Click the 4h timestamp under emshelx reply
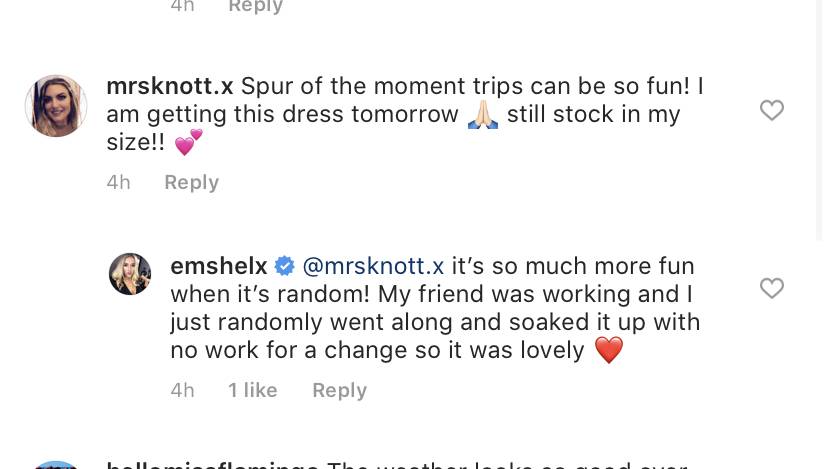Image resolution: width=828 pixels, height=469 pixels. [x=182, y=390]
